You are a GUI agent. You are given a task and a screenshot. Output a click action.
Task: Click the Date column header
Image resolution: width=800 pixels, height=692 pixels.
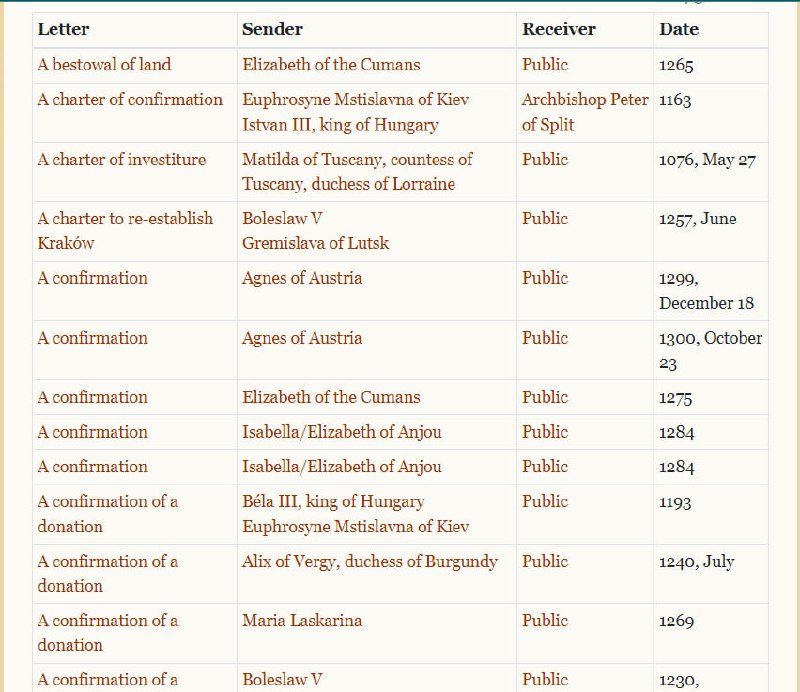point(679,29)
